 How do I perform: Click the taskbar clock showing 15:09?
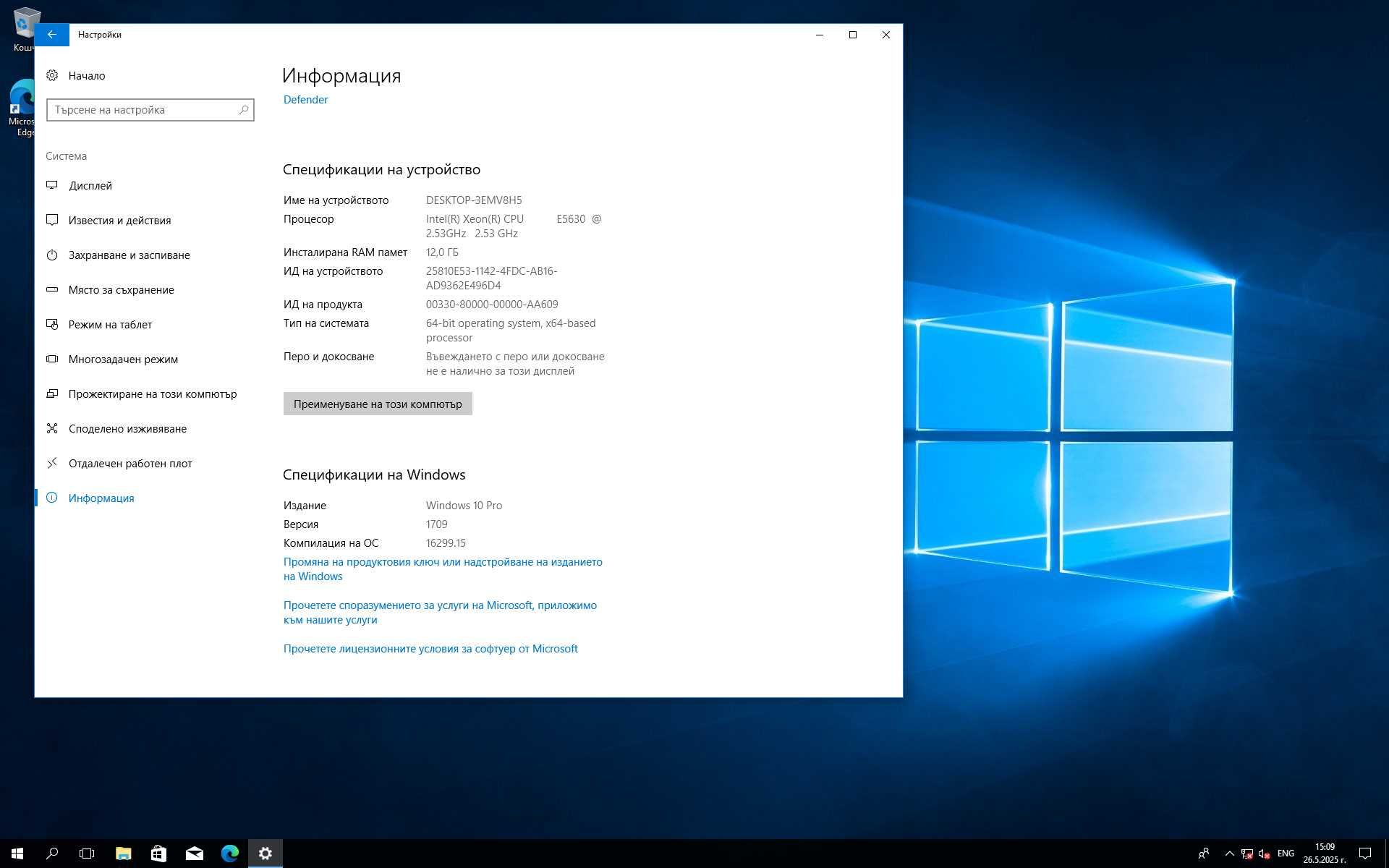point(1325,854)
